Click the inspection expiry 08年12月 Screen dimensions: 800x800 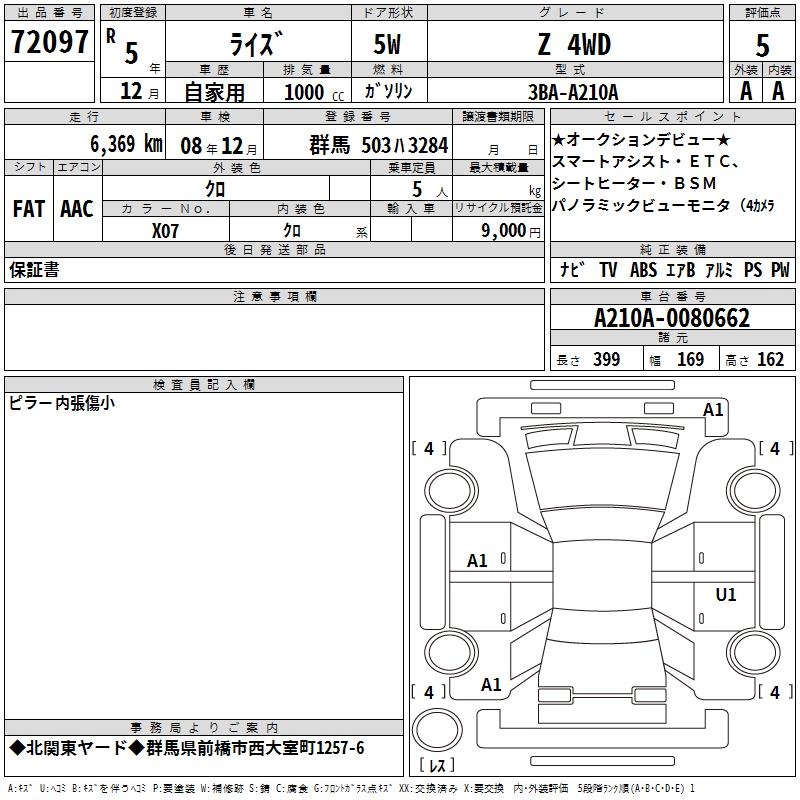(x=219, y=146)
